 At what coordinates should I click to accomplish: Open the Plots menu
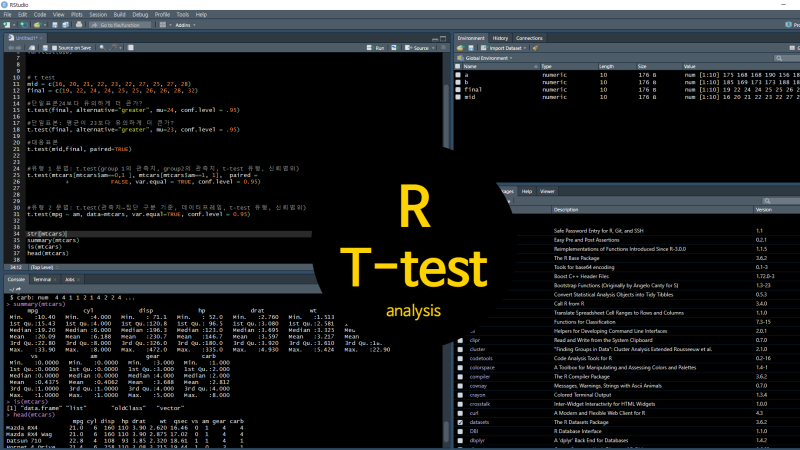(x=77, y=15)
